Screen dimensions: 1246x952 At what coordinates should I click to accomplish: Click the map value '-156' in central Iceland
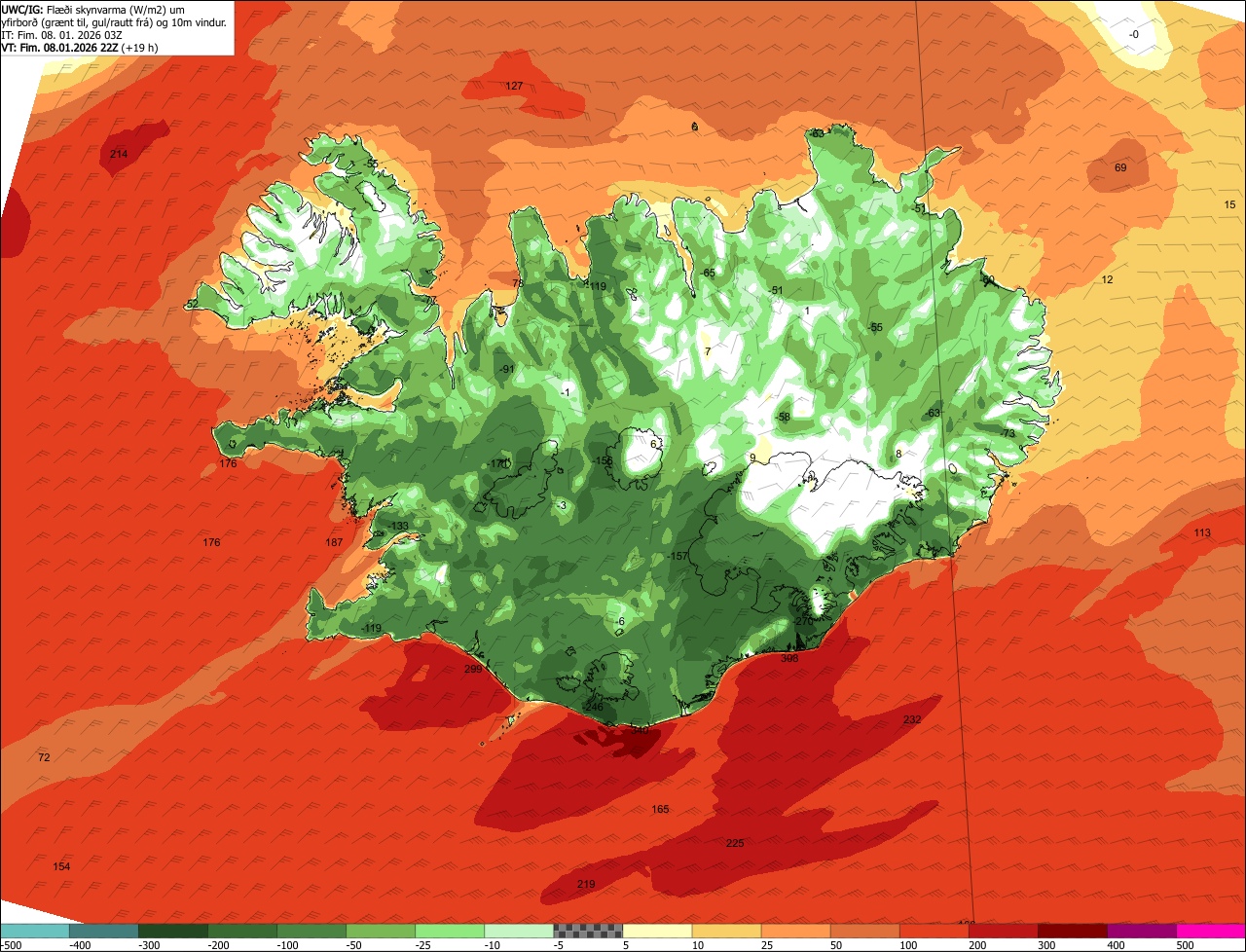[603, 460]
